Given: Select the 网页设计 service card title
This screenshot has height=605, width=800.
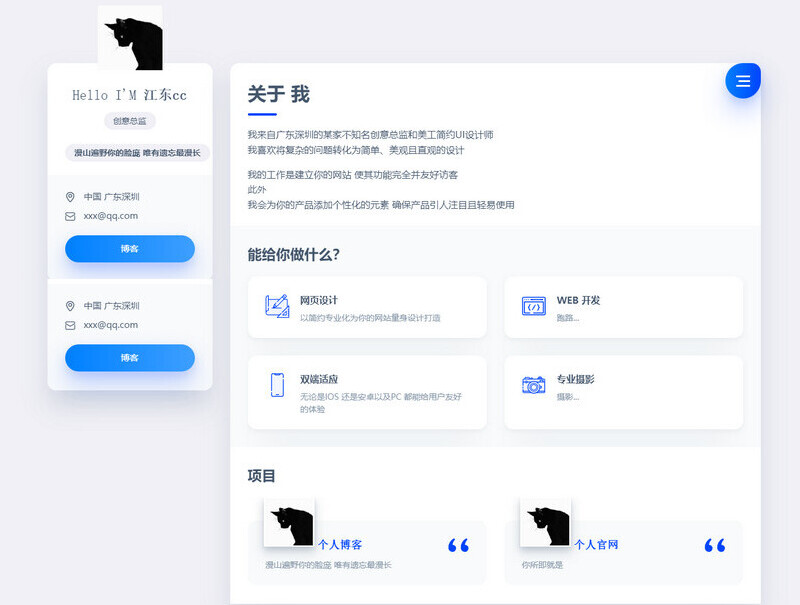Looking at the screenshot, I should 319,300.
